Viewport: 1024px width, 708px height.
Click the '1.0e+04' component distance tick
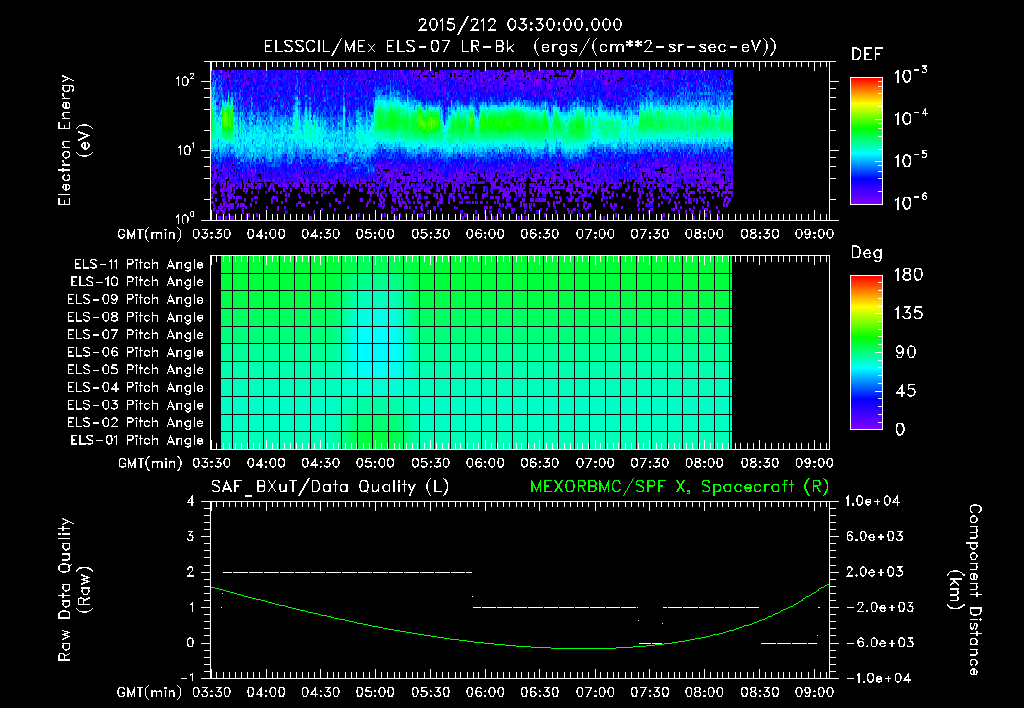[x=872, y=501]
